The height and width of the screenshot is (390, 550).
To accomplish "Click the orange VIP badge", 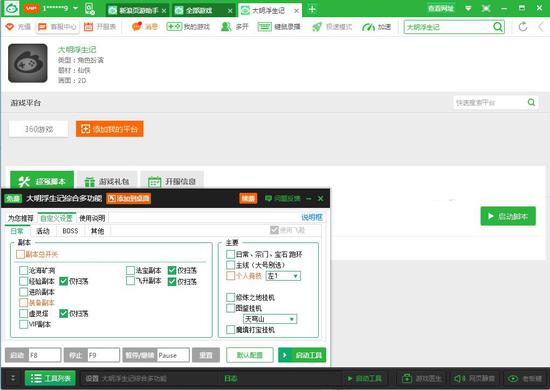I will (x=31, y=8).
